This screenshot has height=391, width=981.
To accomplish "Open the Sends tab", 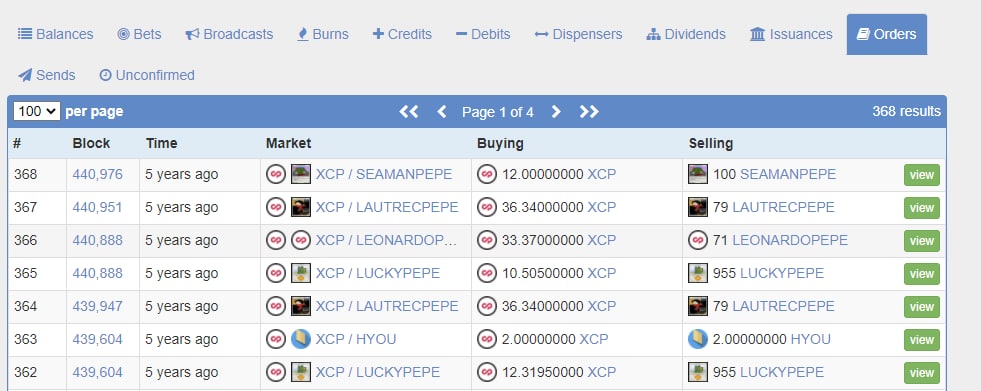I will [x=46, y=75].
